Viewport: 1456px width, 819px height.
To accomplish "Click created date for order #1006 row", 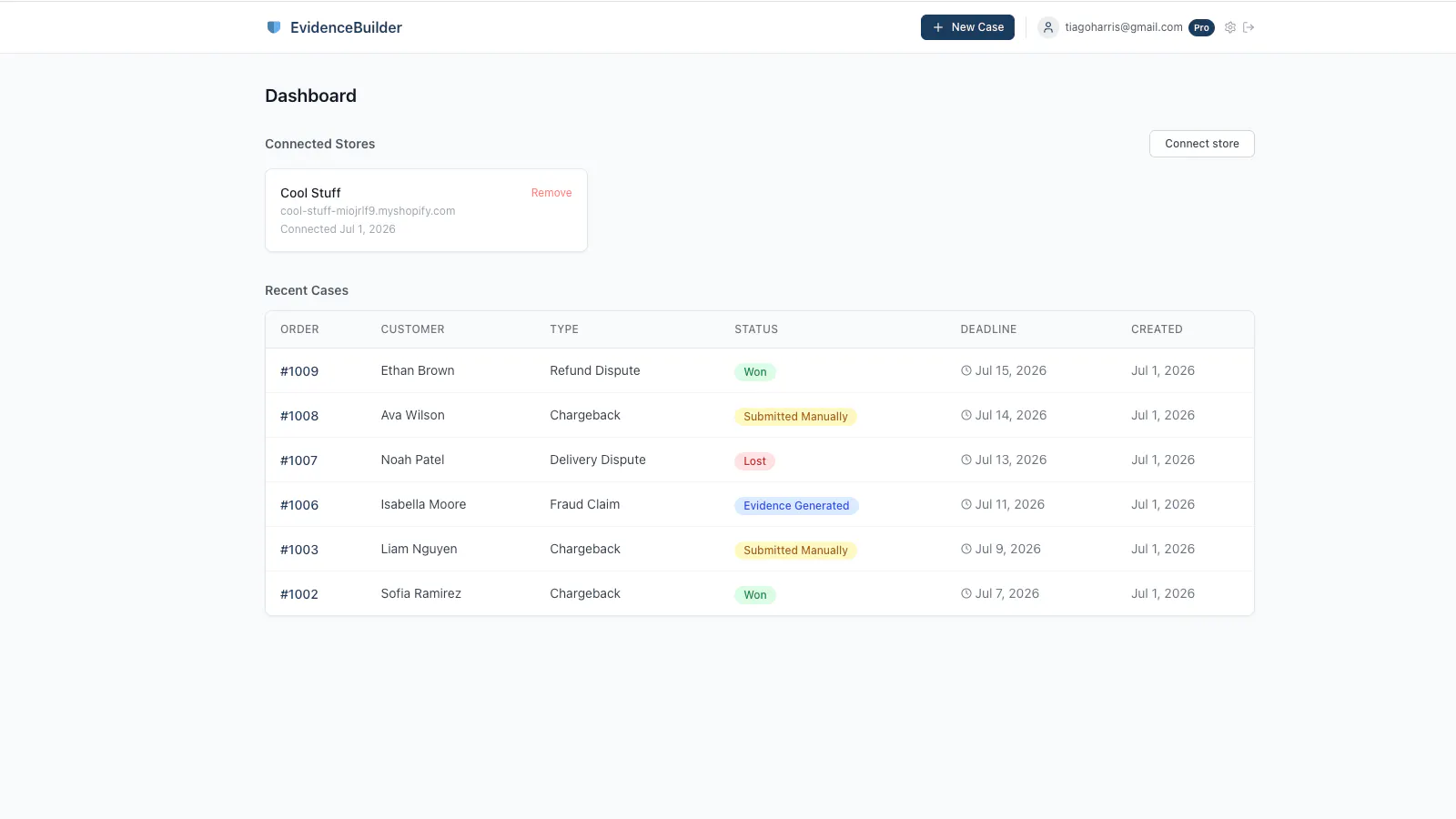I will (1163, 504).
